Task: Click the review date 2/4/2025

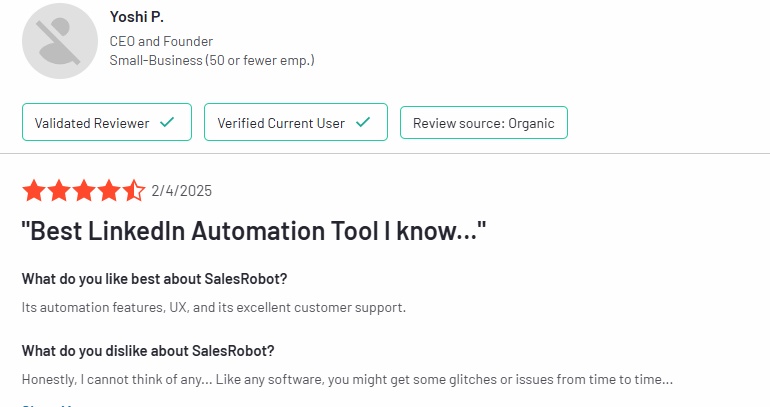Action: [x=182, y=190]
